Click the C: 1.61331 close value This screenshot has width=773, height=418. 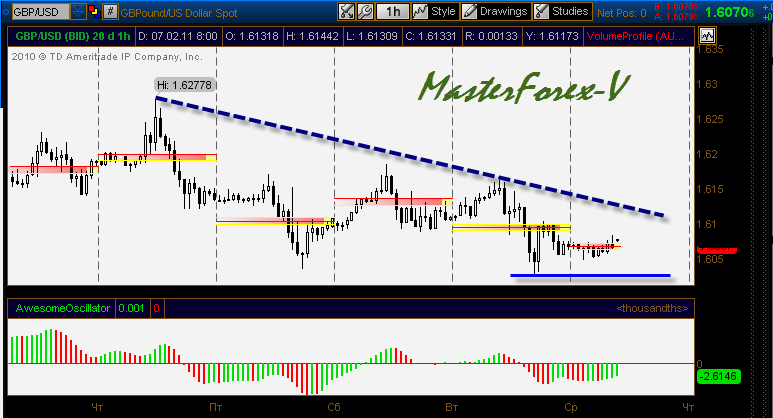click(x=430, y=36)
